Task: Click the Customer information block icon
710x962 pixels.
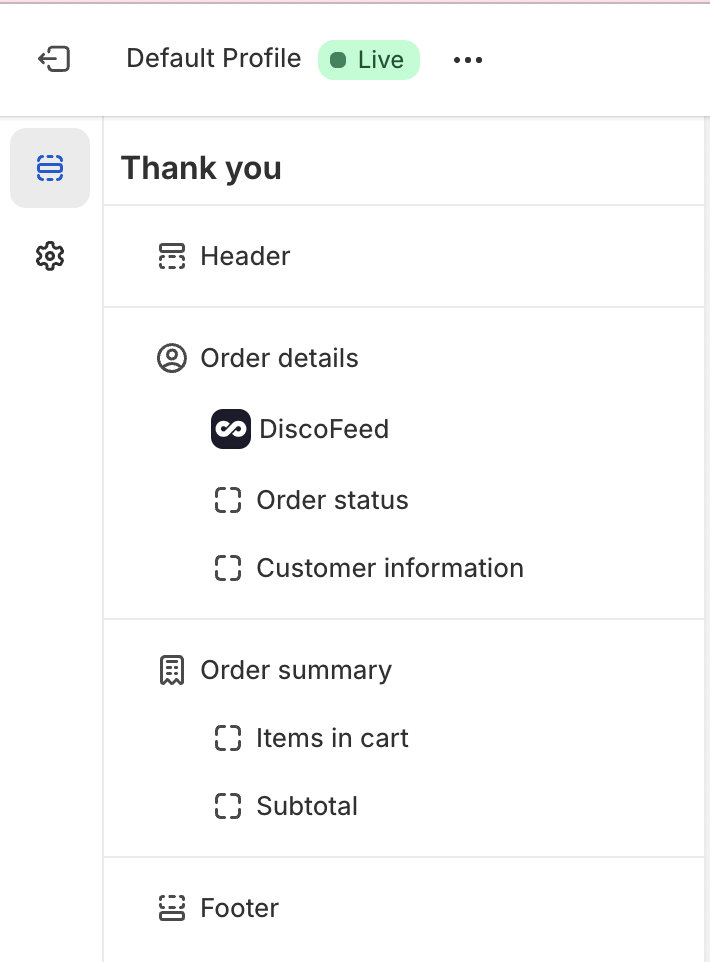Action: tap(228, 568)
